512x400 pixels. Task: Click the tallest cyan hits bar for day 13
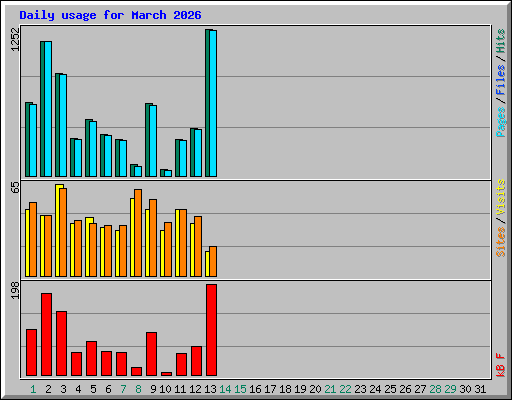213,103
